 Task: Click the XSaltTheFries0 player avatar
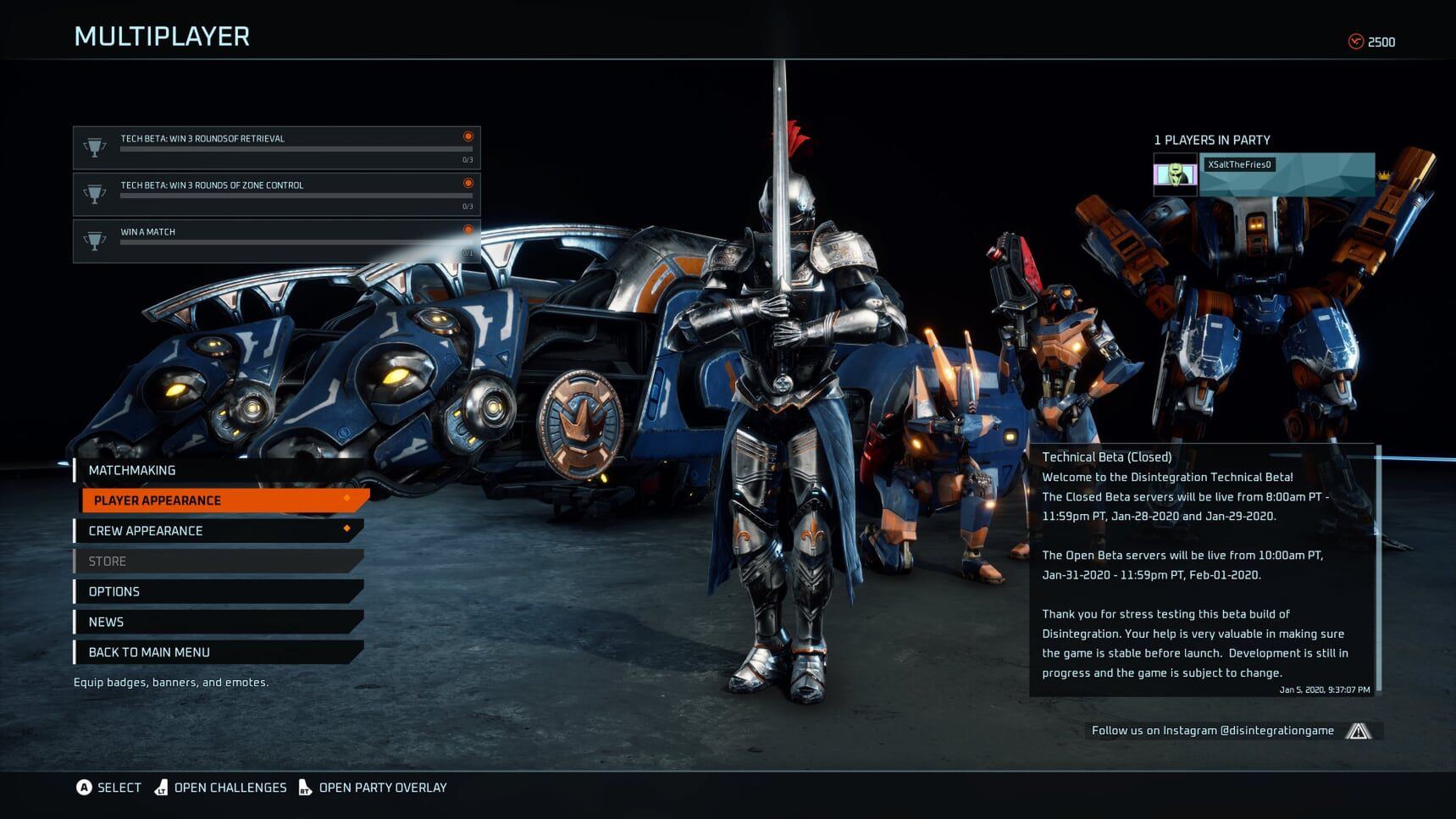coord(1176,174)
